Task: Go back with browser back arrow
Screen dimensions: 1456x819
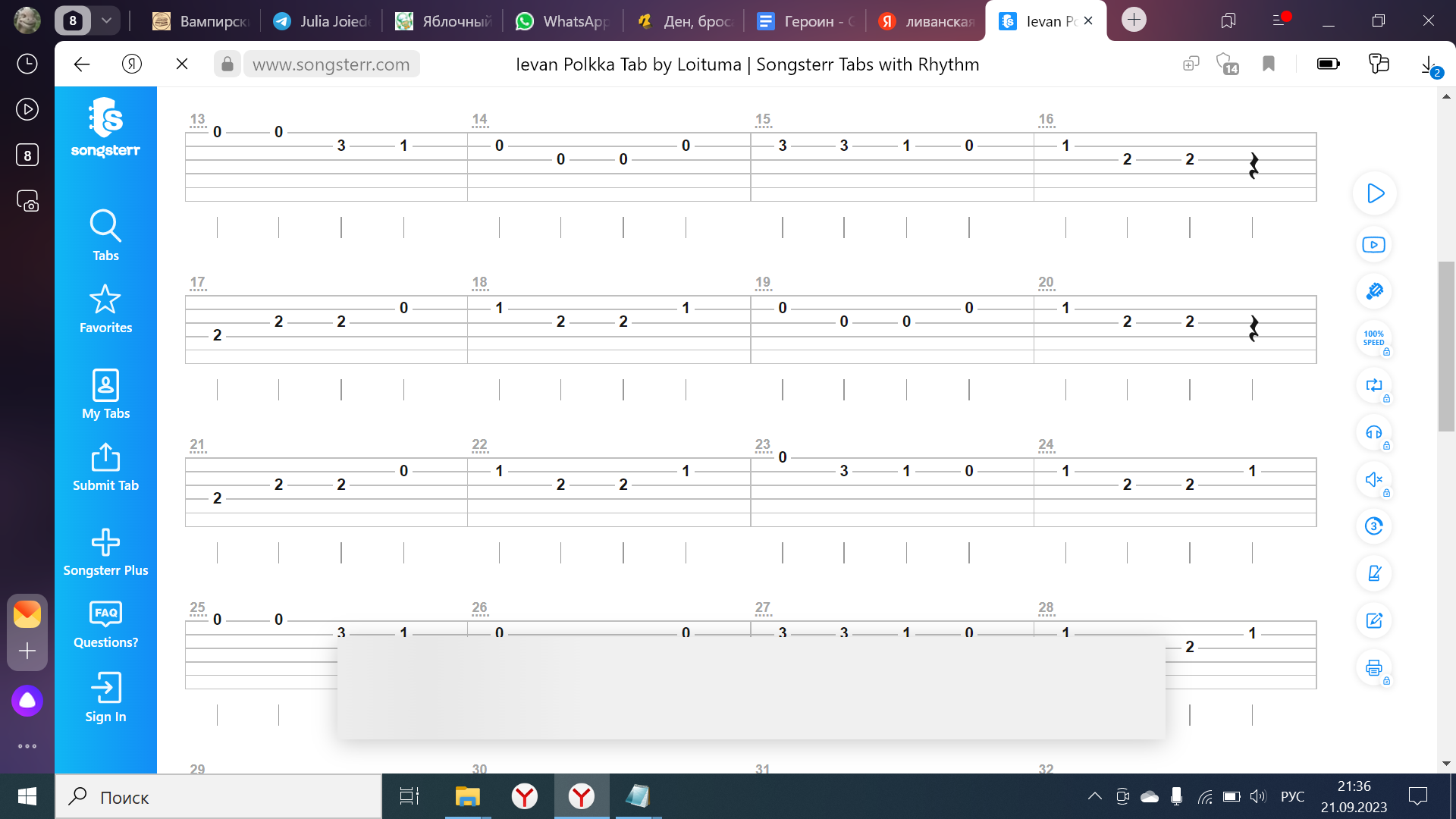Action: point(82,64)
